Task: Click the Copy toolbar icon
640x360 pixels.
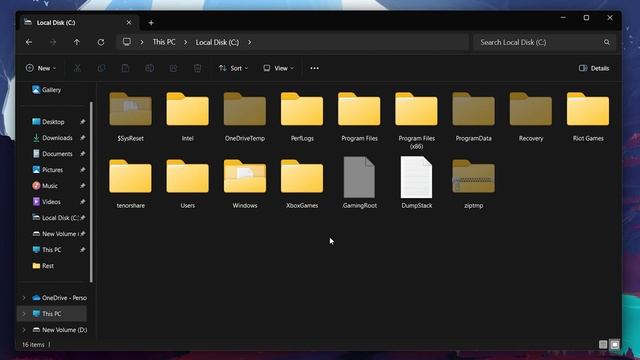Action: (101, 68)
